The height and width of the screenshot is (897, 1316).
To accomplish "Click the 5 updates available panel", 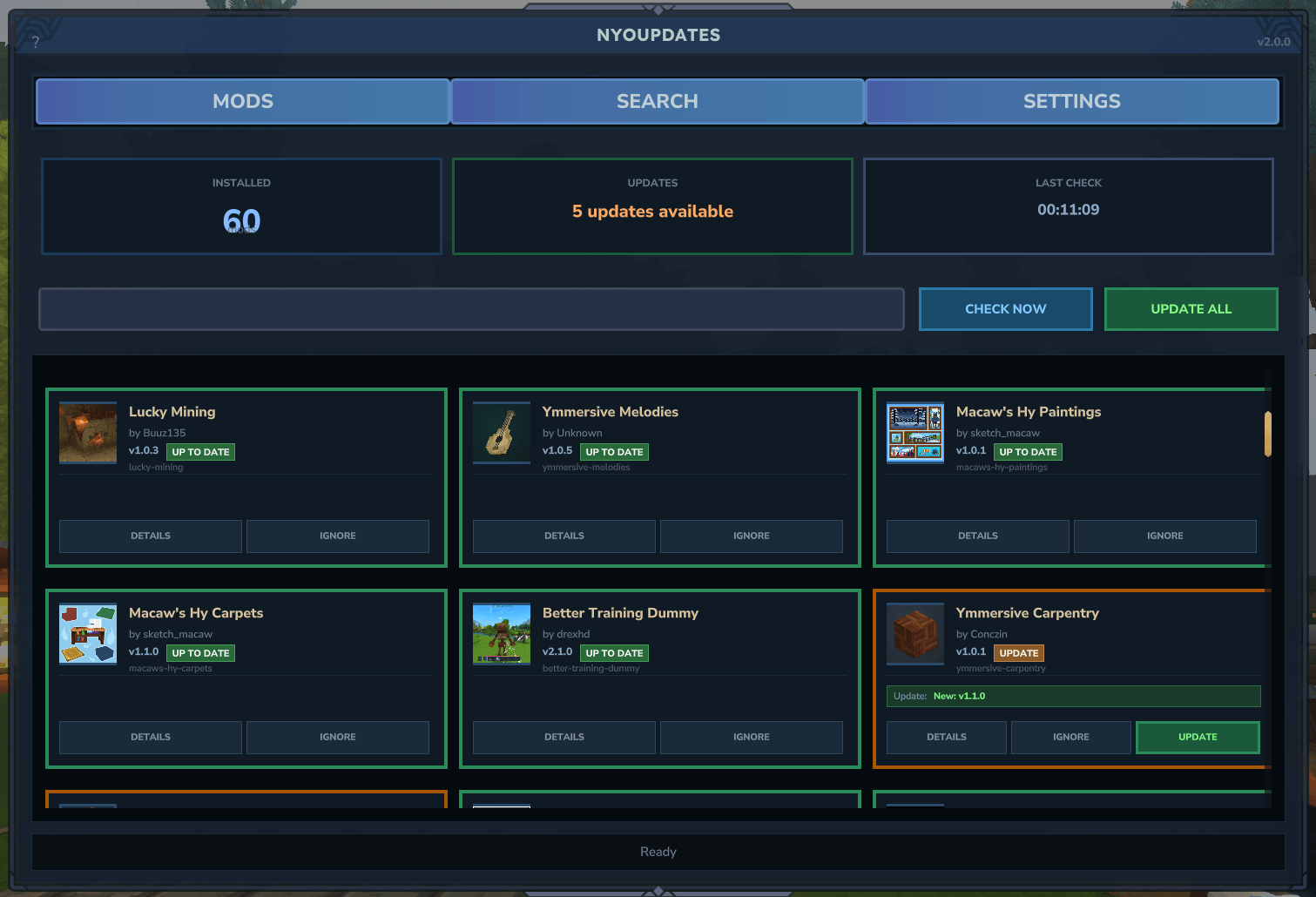I will point(652,206).
